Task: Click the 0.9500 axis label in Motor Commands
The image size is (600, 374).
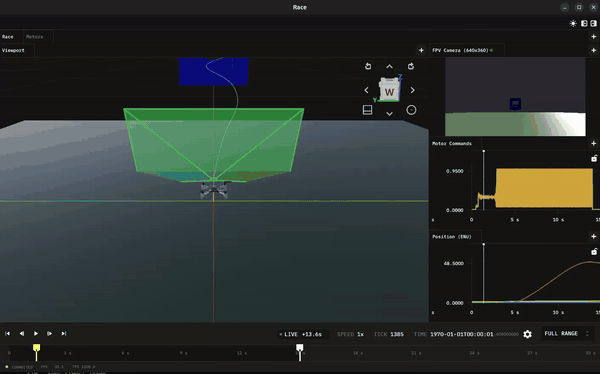Action: tap(455, 171)
